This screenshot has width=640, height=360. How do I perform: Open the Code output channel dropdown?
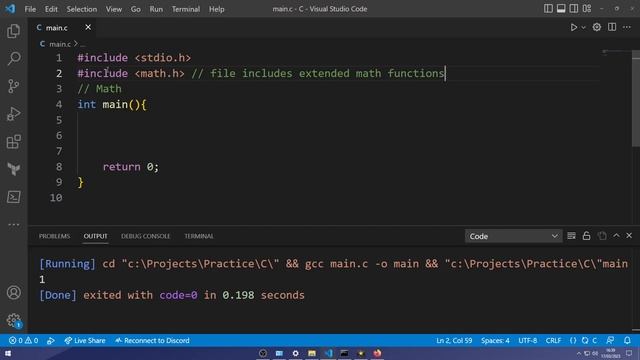coord(513,236)
